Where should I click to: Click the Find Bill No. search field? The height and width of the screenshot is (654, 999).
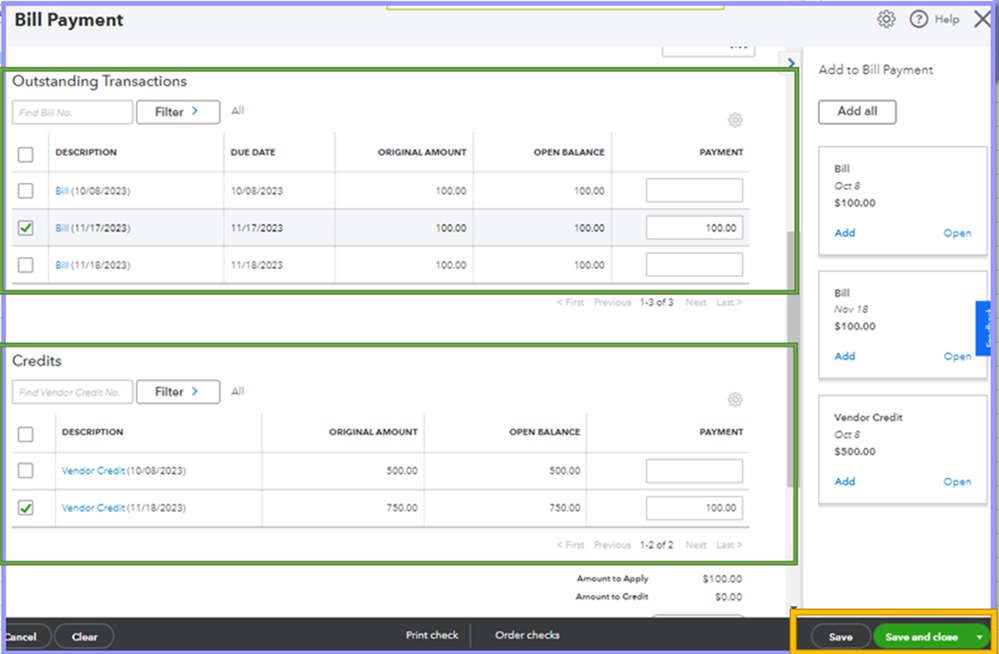[x=72, y=112]
